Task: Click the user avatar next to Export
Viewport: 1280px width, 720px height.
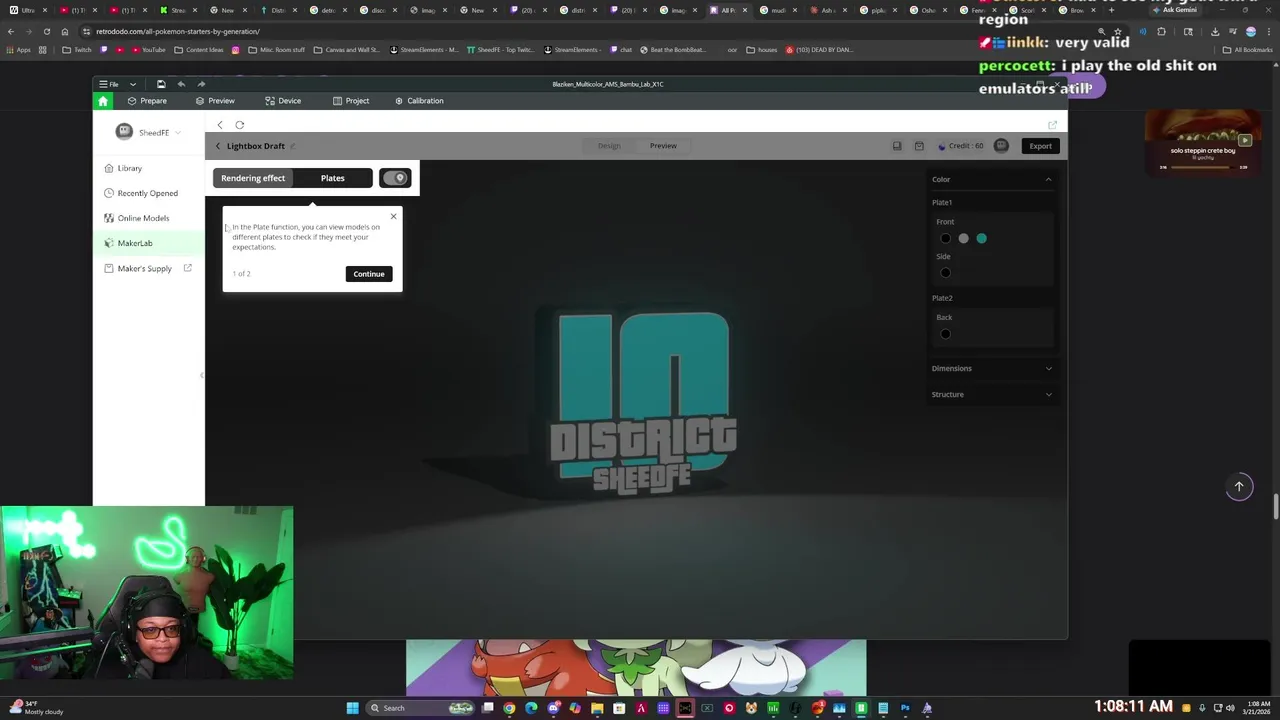Action: (x=1001, y=146)
